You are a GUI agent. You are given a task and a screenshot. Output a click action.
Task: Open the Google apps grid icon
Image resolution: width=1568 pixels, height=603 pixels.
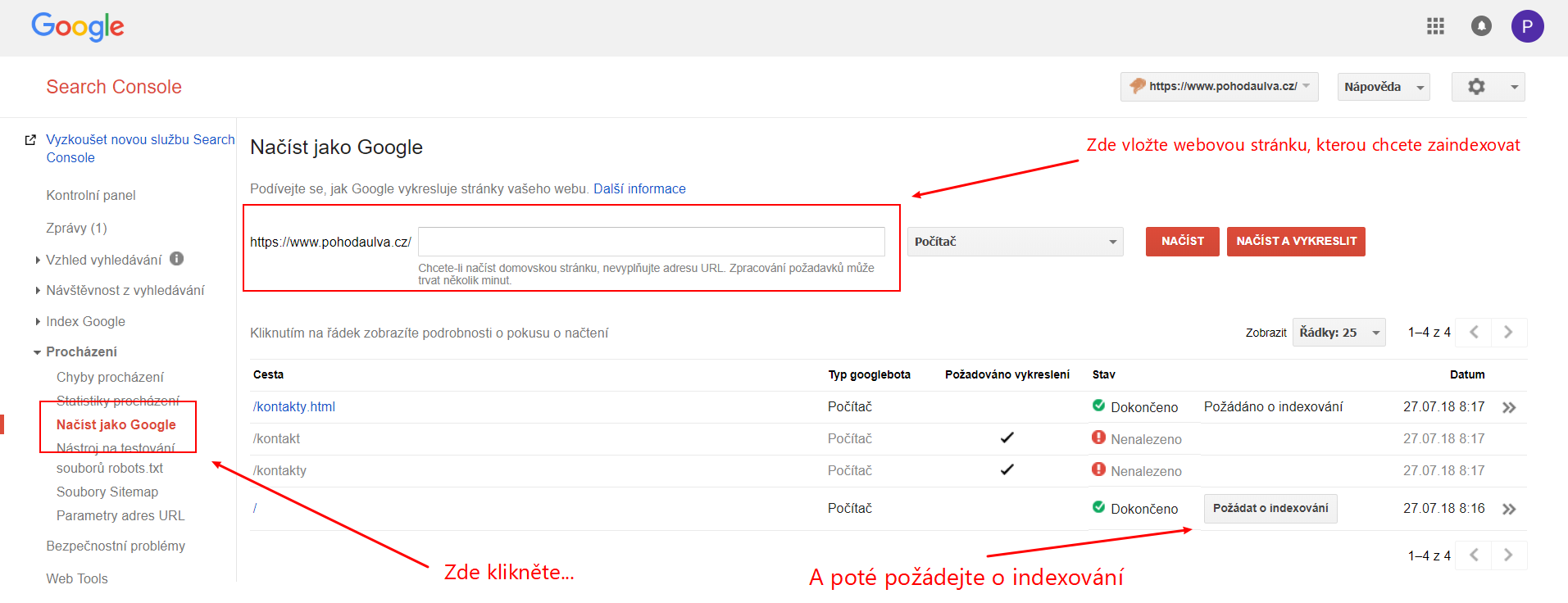tap(1435, 26)
